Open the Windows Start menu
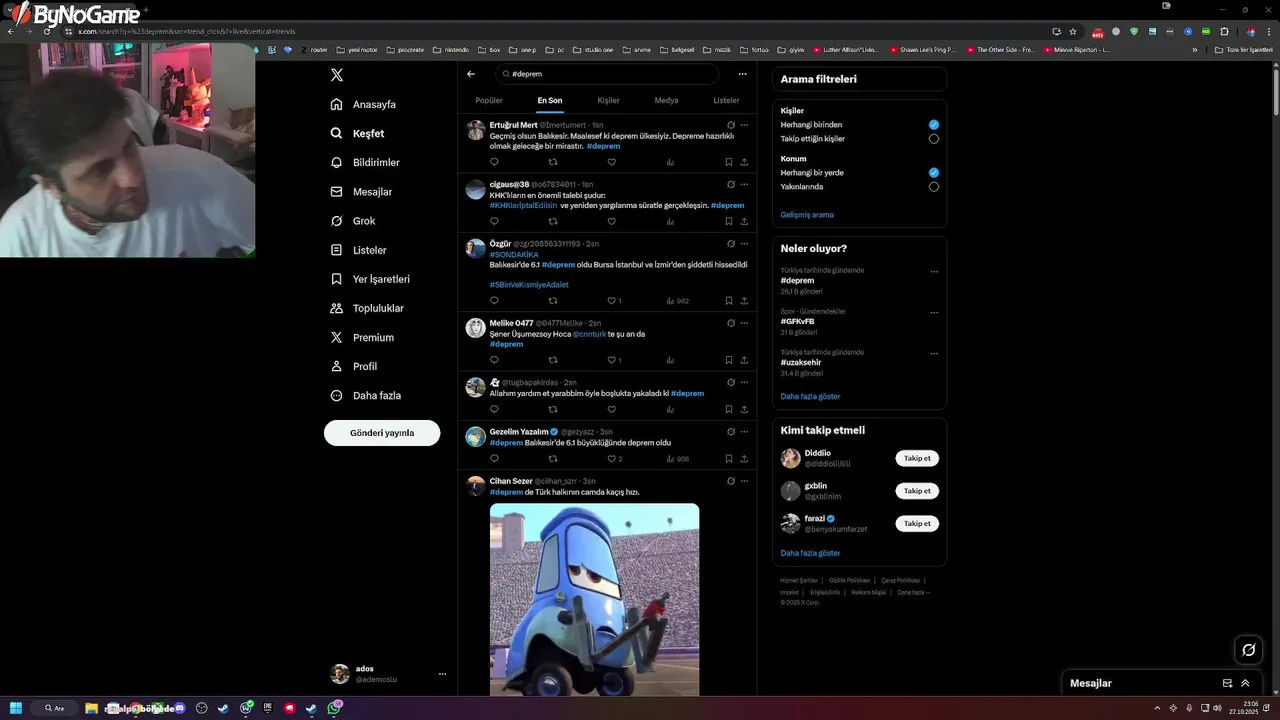 click(16, 708)
